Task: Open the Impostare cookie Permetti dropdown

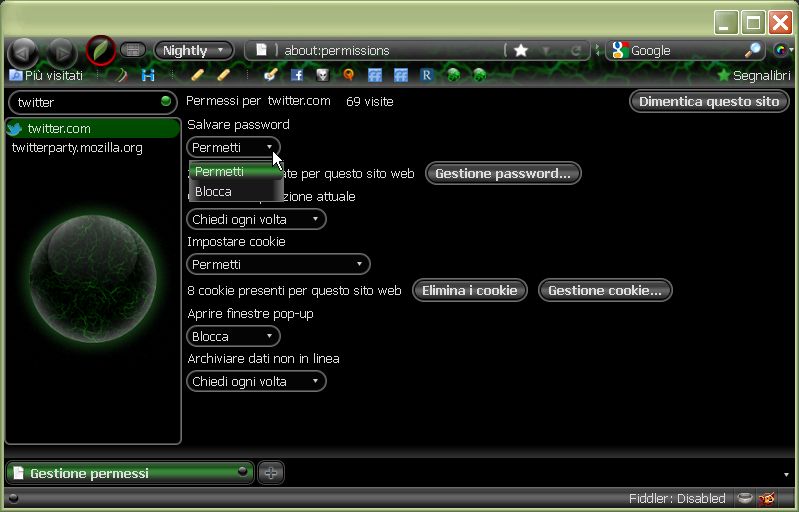Action: [278, 264]
